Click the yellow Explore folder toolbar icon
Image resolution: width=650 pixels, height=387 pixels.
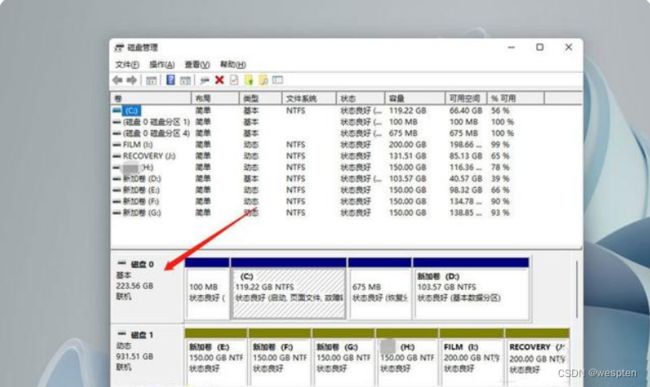tap(263, 80)
